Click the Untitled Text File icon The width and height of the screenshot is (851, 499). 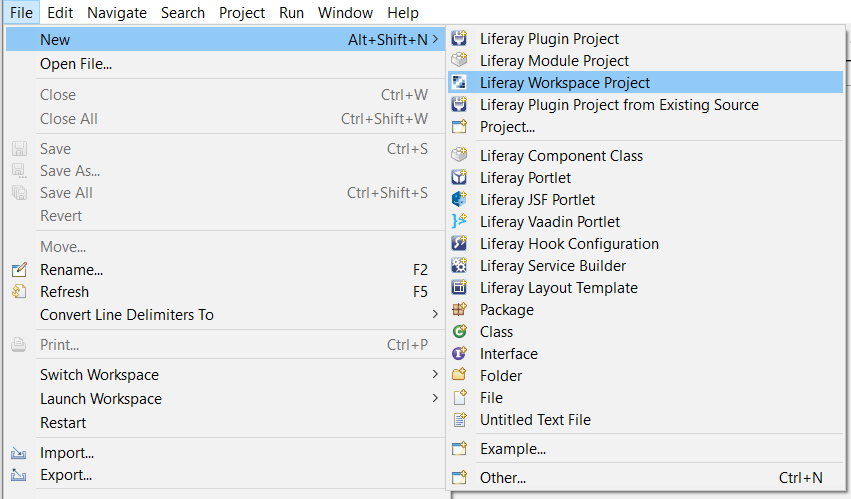pos(459,419)
